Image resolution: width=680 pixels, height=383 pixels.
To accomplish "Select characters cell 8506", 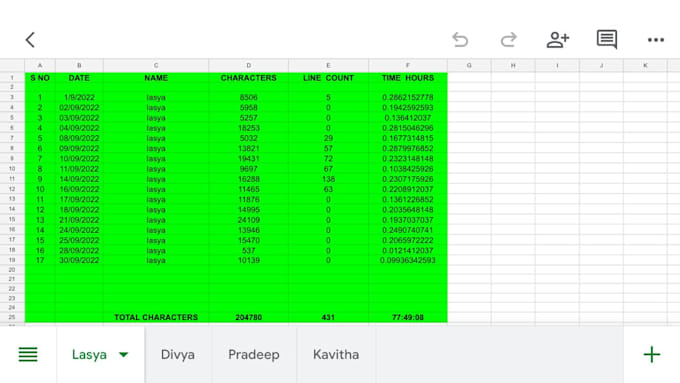I will tap(248, 98).
